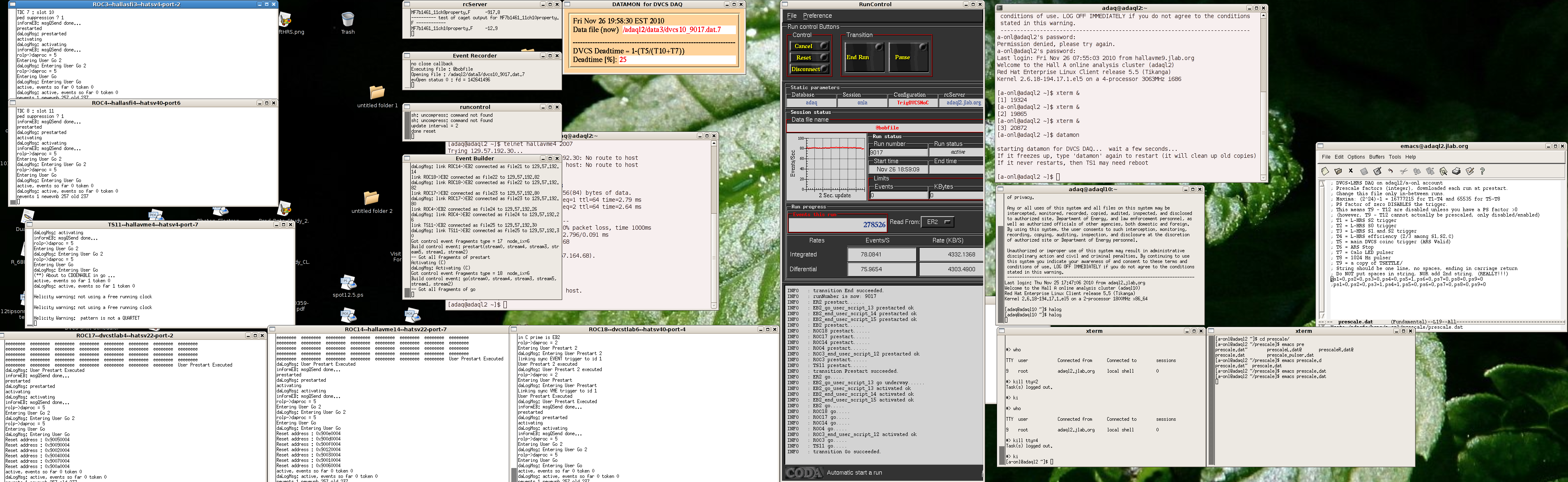Click the Integrated Events/S value 78.0841

click(x=881, y=254)
